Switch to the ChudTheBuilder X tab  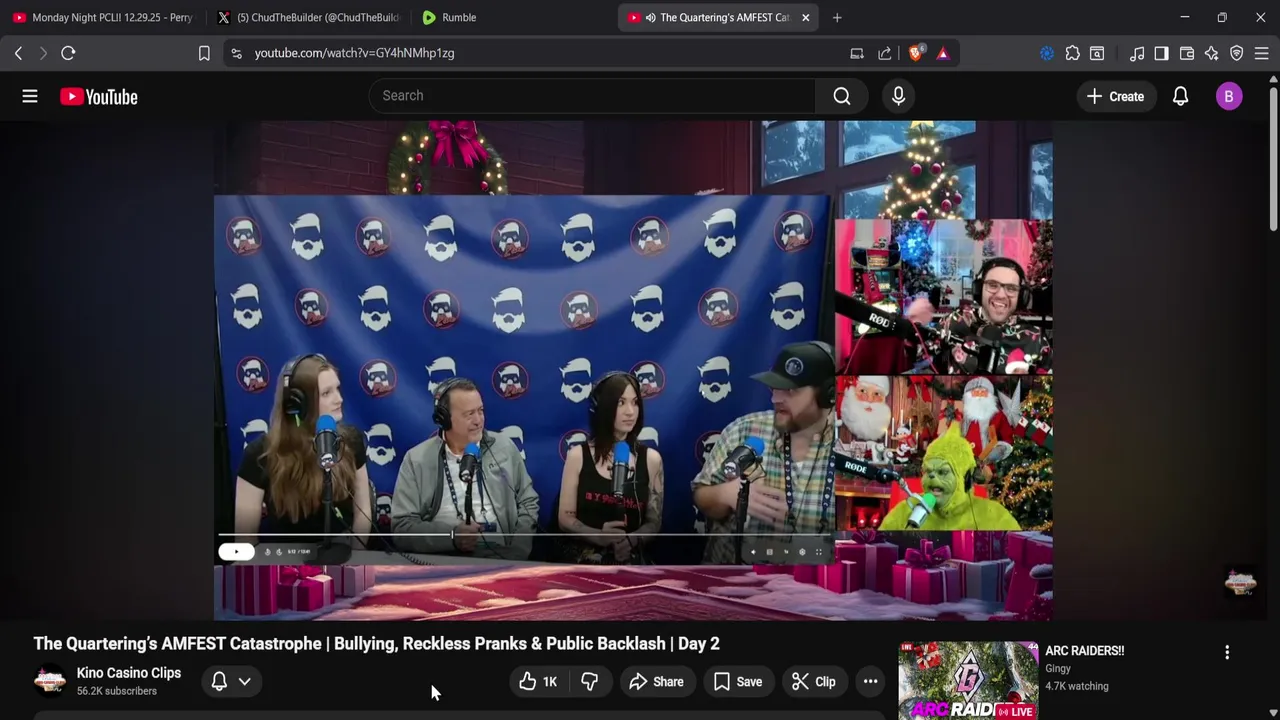pyautogui.click(x=308, y=17)
